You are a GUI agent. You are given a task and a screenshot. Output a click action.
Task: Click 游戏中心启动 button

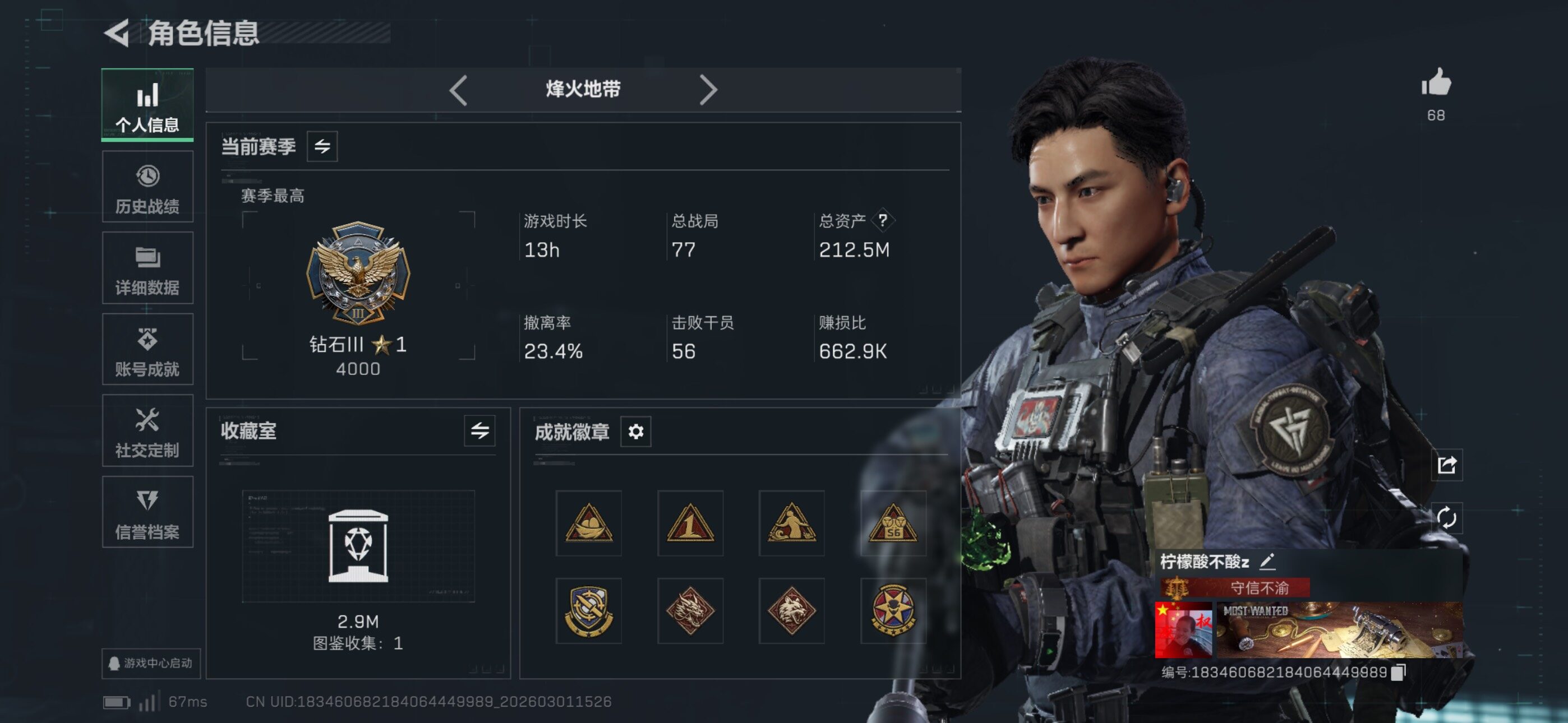(151, 662)
